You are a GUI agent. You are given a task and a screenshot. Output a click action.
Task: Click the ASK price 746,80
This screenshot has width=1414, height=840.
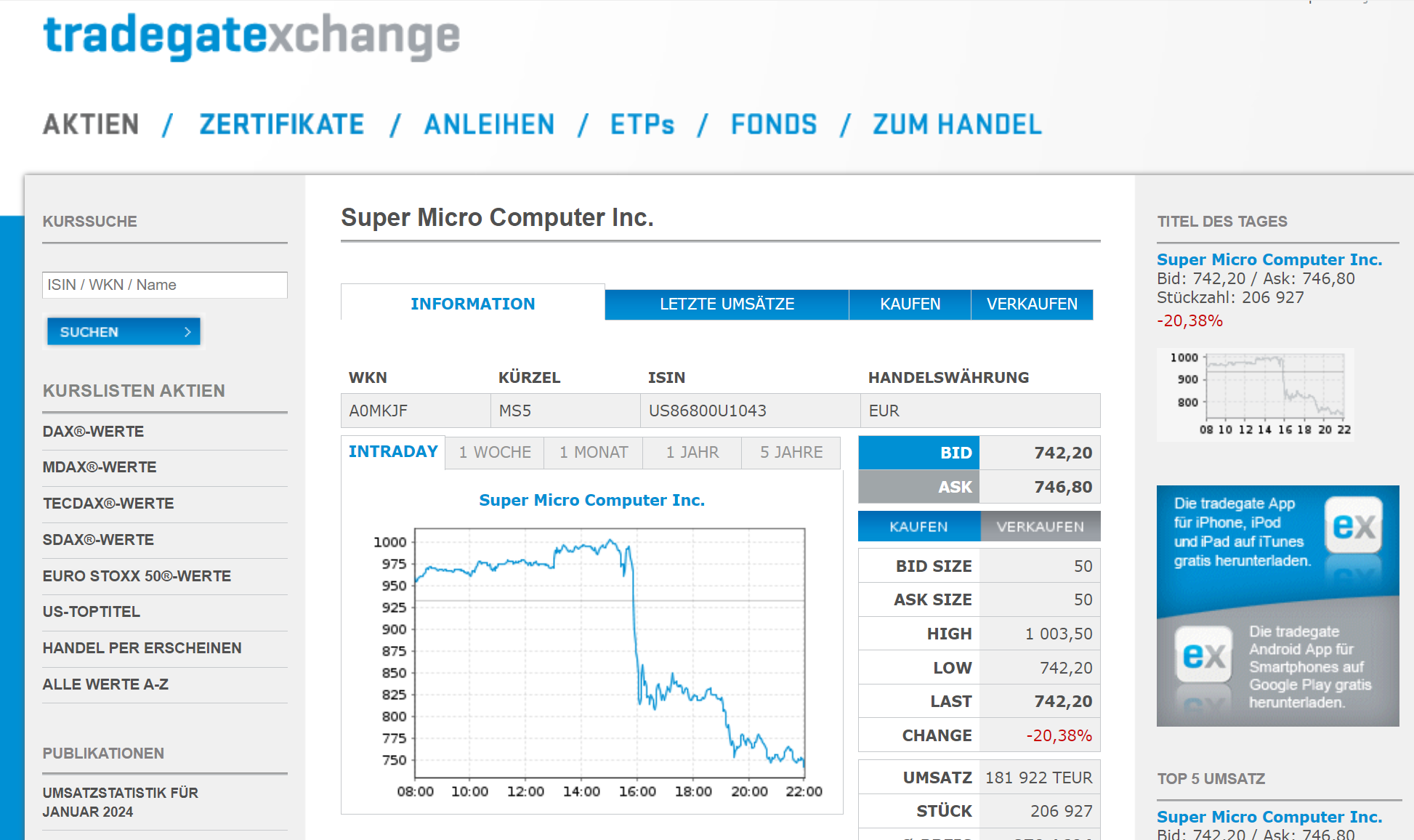[1063, 488]
